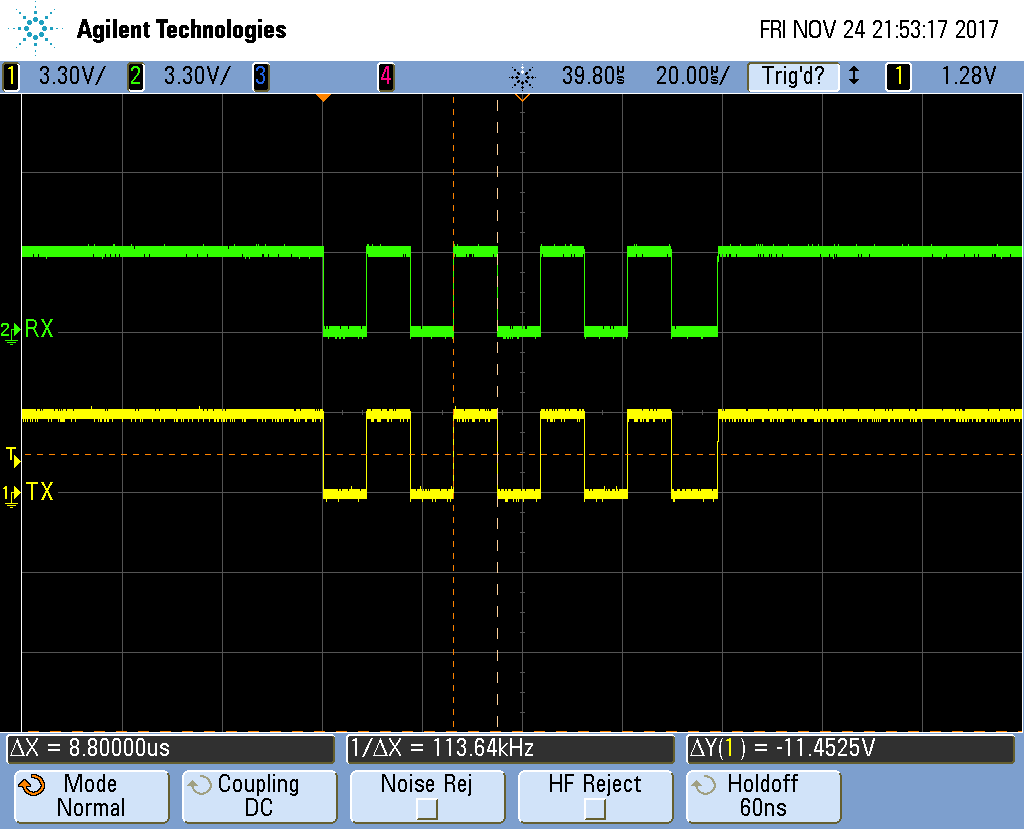Viewport: 1024px width, 829px height.
Task: Click the channel 1 TX ground marker
Action: point(10,492)
